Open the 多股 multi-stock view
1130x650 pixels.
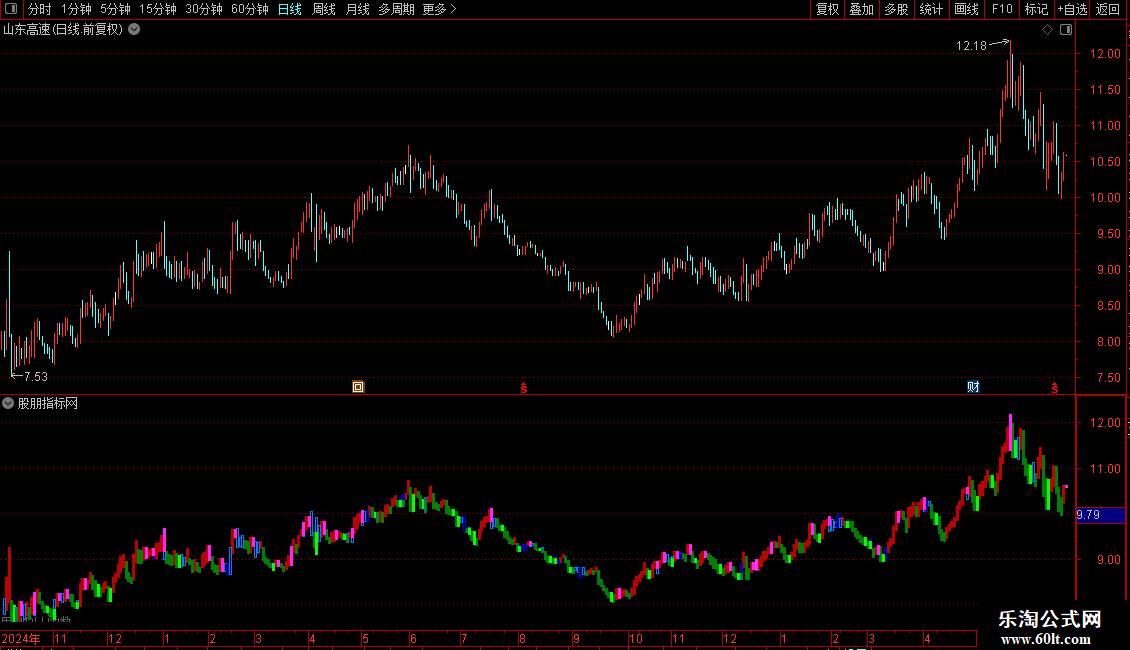click(x=896, y=9)
